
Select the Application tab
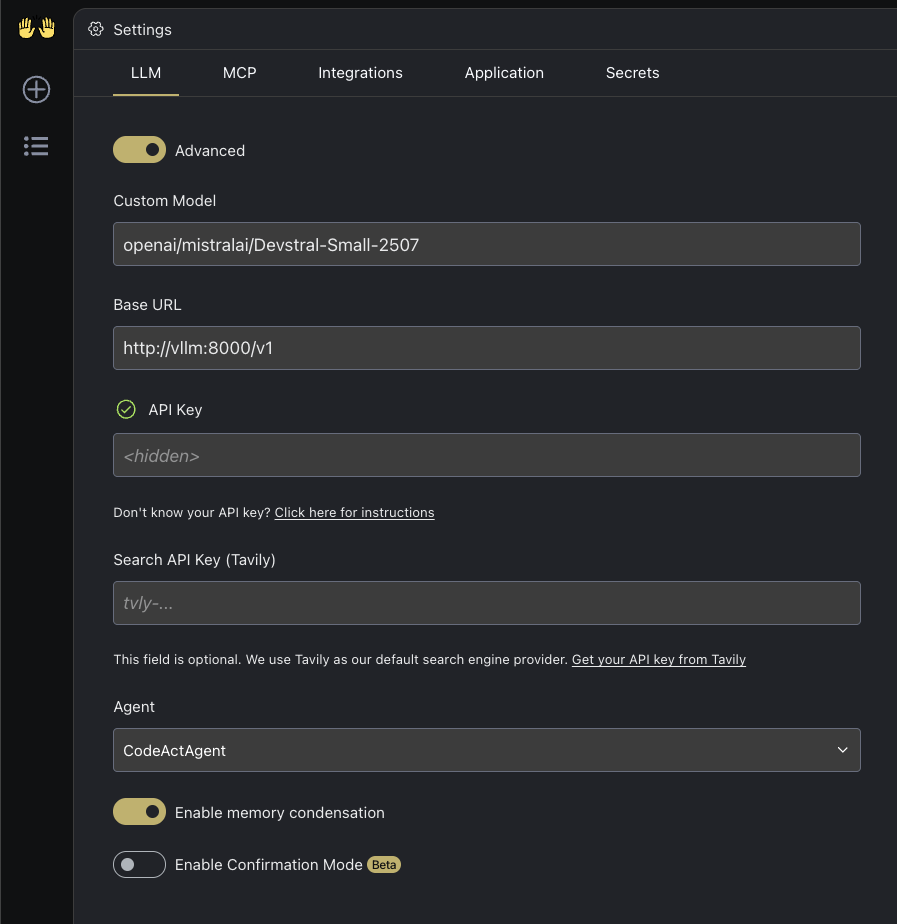[x=504, y=72]
